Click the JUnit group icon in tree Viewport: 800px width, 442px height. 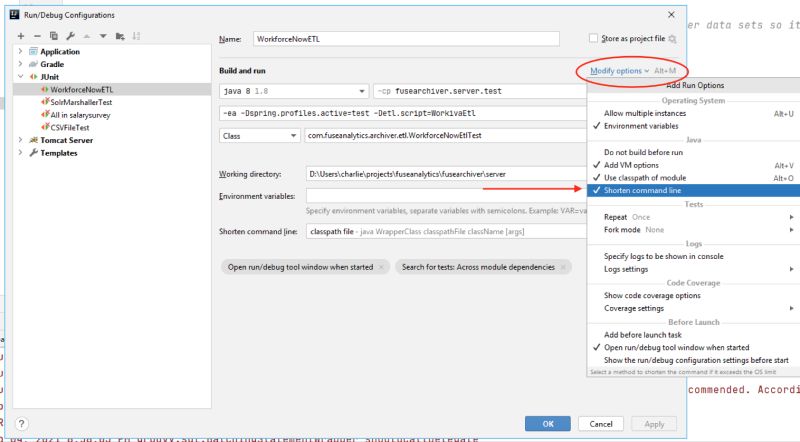[34, 77]
